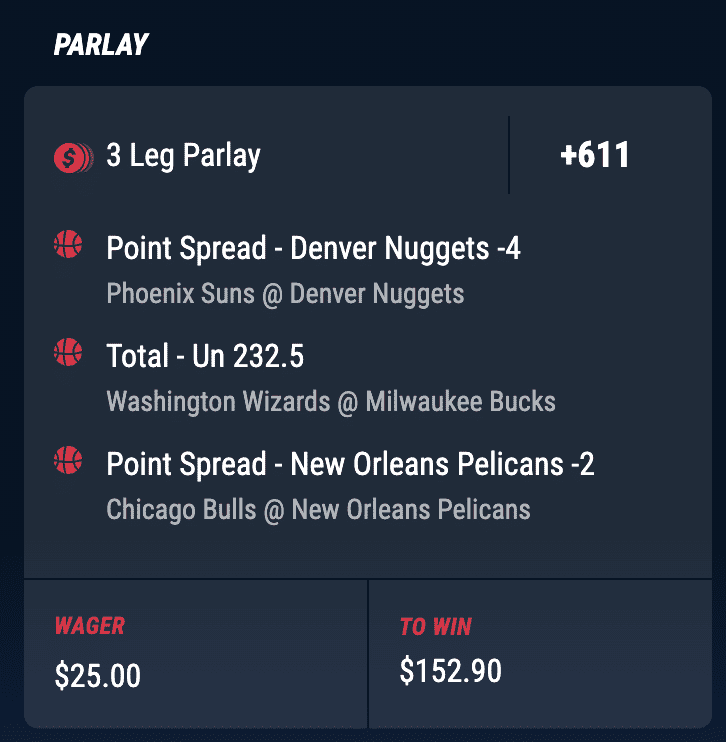Select Point Spread - Denver Nuggets -4 leg
Viewport: 726px width, 742px height.
coord(313,248)
